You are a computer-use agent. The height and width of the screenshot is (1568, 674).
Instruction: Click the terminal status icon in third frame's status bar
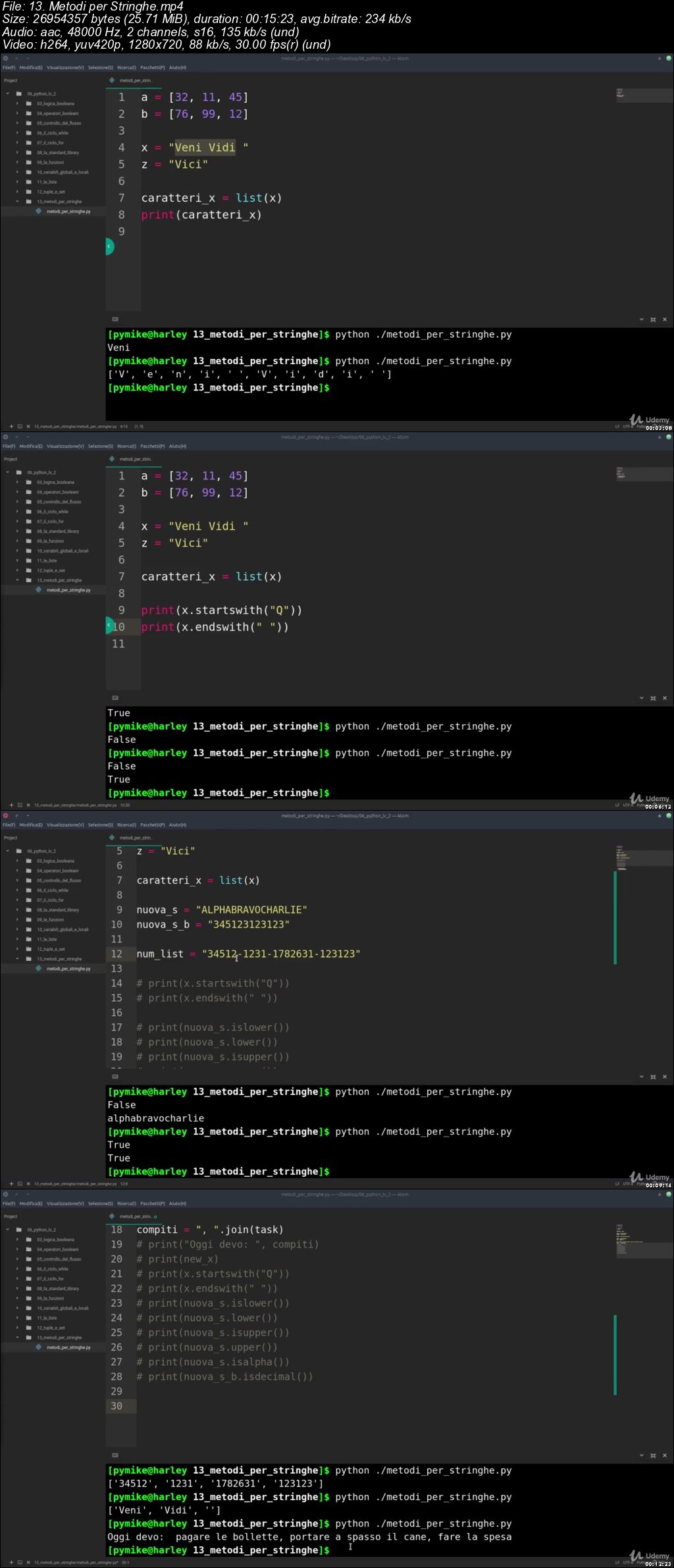pos(20,1183)
